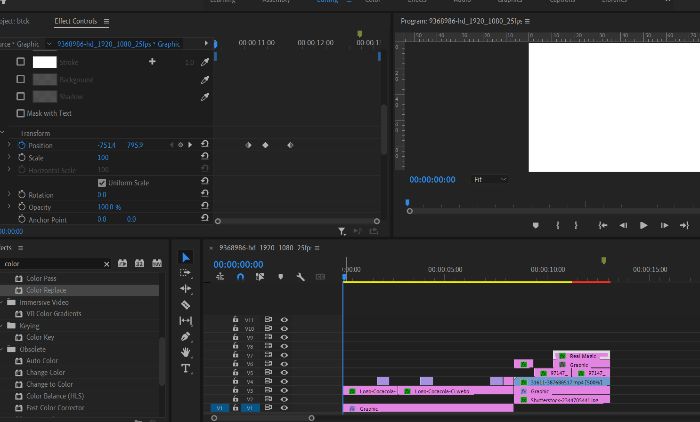This screenshot has width=700, height=422.
Task: Open the Background color swatch
Action: pyautogui.click(x=45, y=79)
